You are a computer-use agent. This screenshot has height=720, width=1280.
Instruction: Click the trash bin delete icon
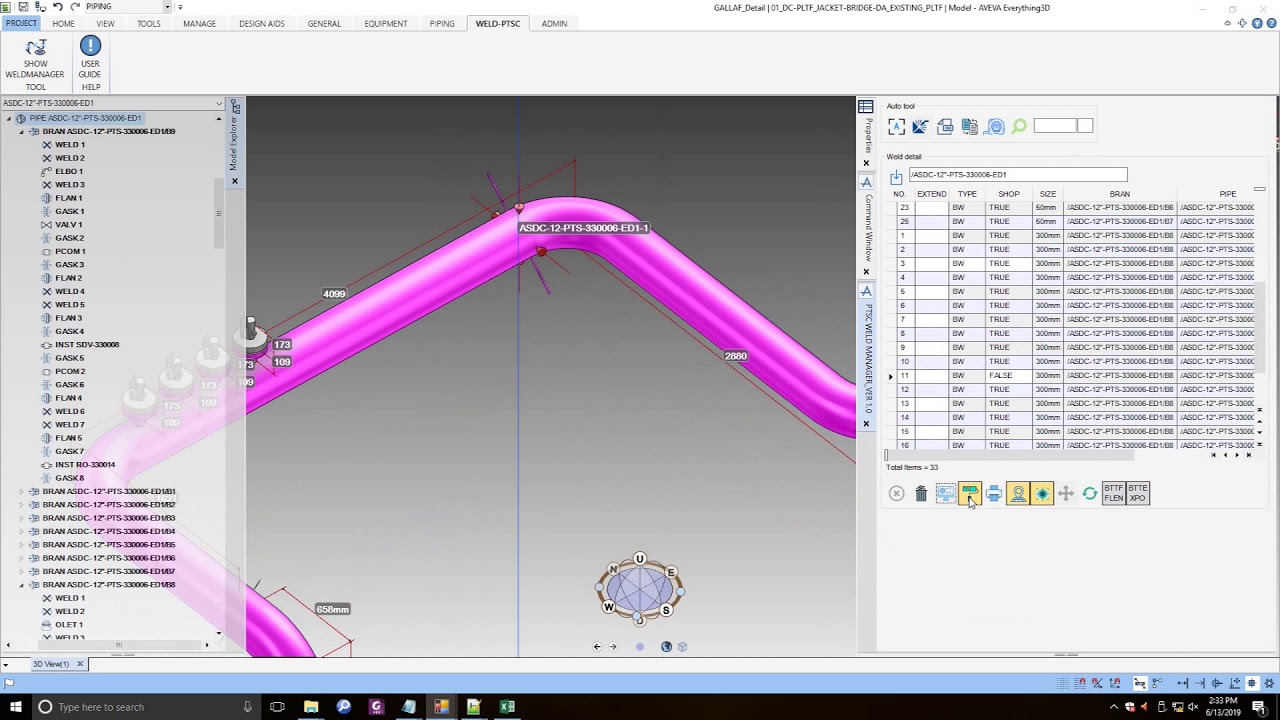tap(921, 494)
